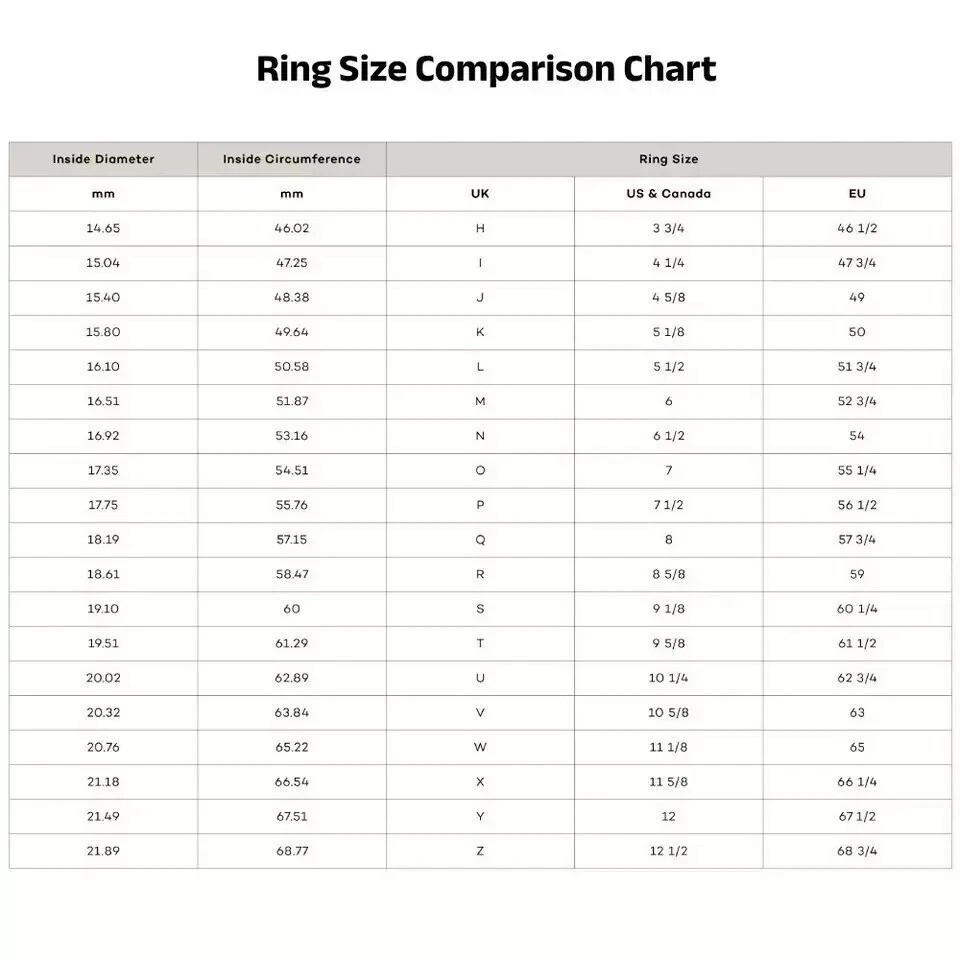
Task: Select the EU size 51 3/4 cell
Action: 857,367
